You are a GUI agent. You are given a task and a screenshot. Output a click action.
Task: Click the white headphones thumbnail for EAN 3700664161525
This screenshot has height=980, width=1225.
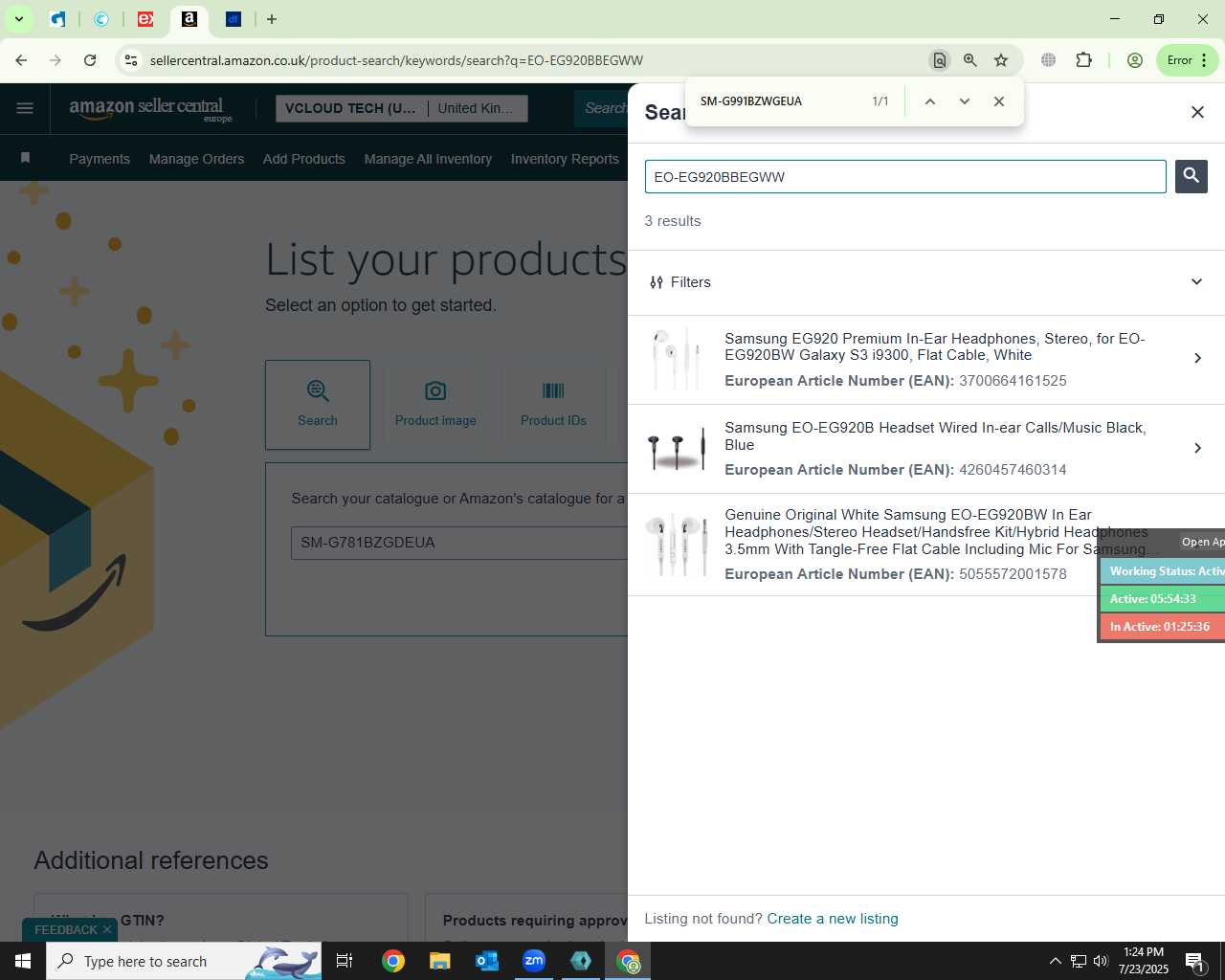[676, 359]
